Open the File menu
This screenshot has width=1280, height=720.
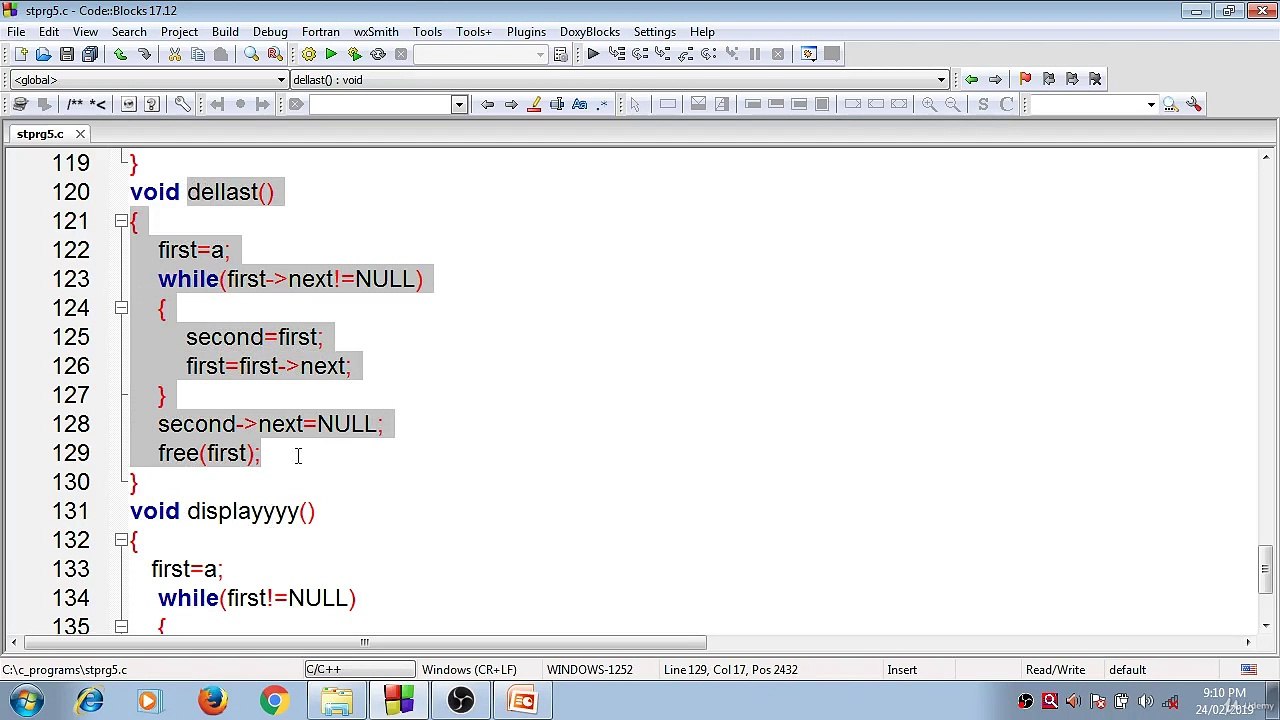coord(16,32)
